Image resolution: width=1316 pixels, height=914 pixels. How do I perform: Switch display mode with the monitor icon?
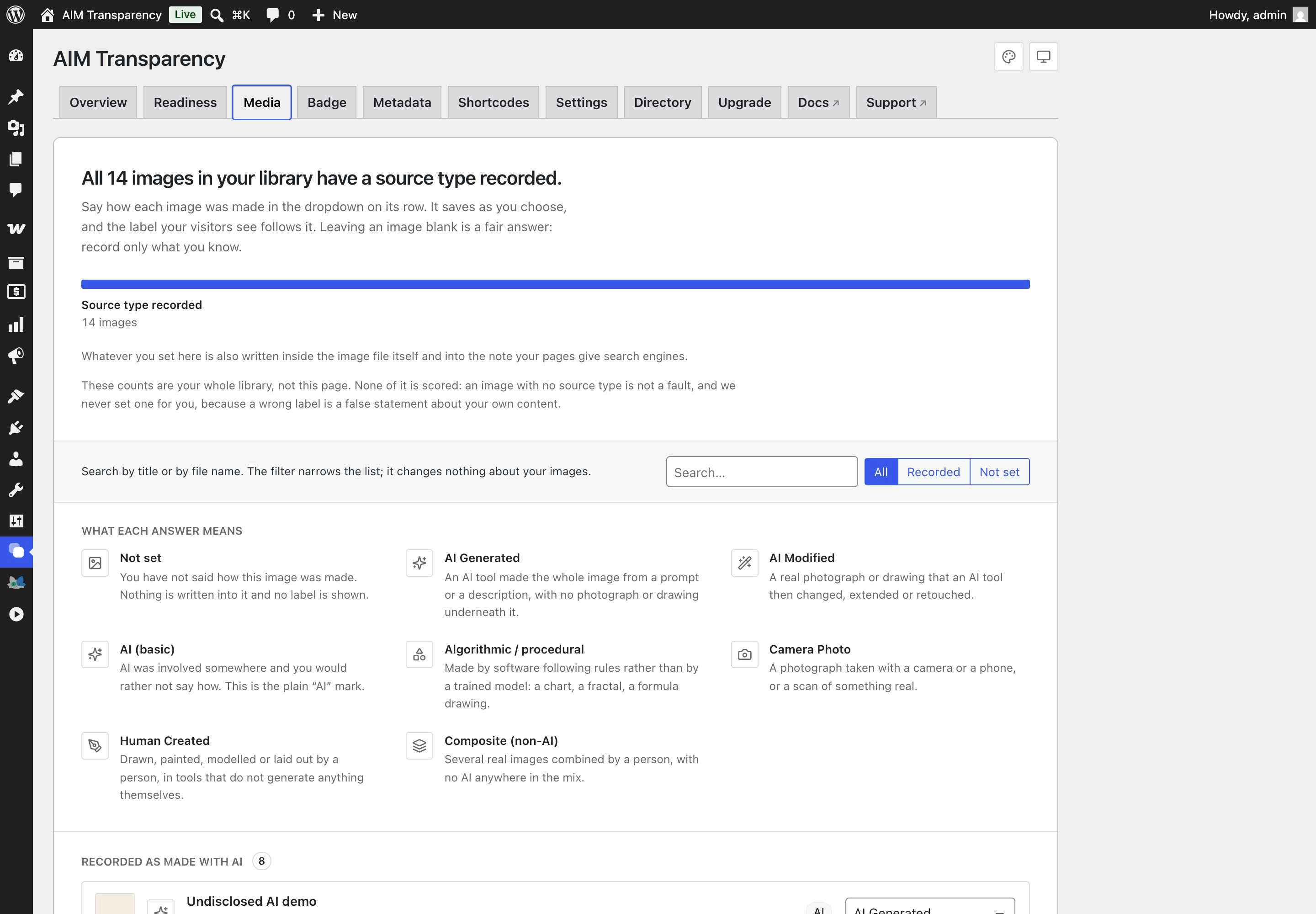pyautogui.click(x=1043, y=57)
